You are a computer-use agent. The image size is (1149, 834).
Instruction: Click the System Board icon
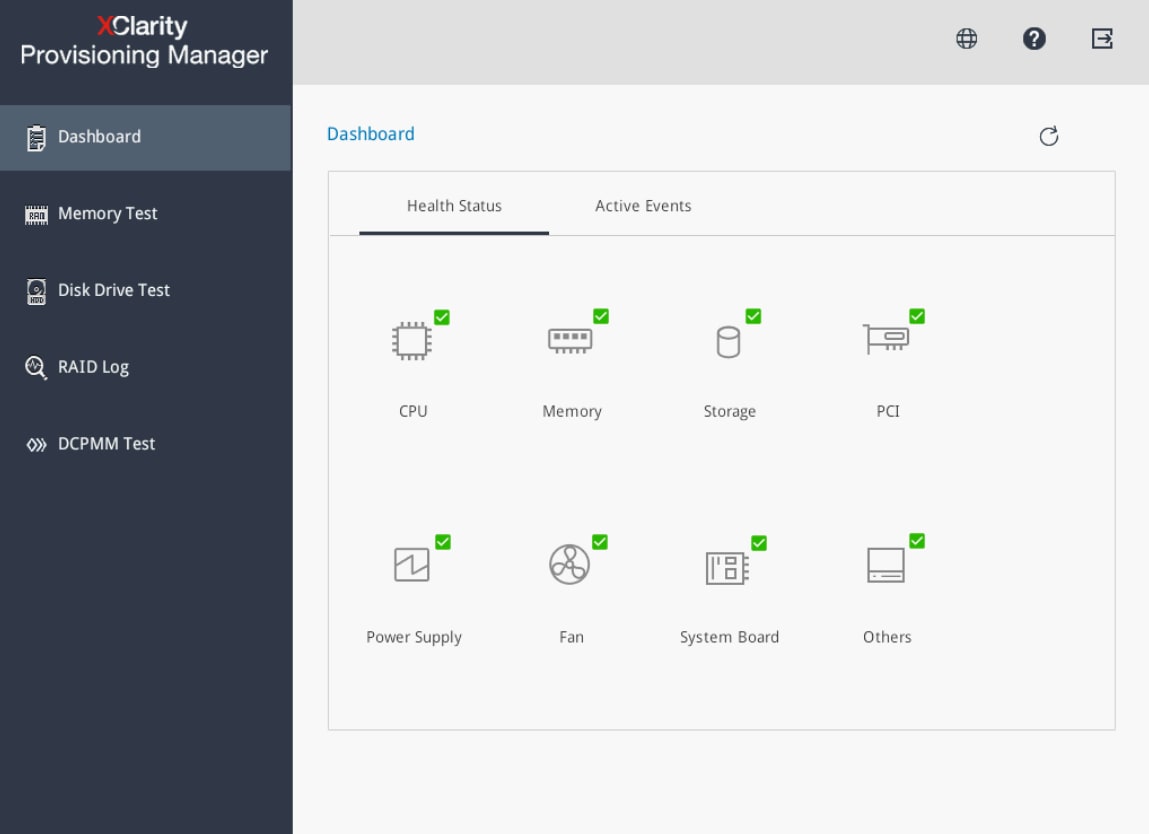728,567
